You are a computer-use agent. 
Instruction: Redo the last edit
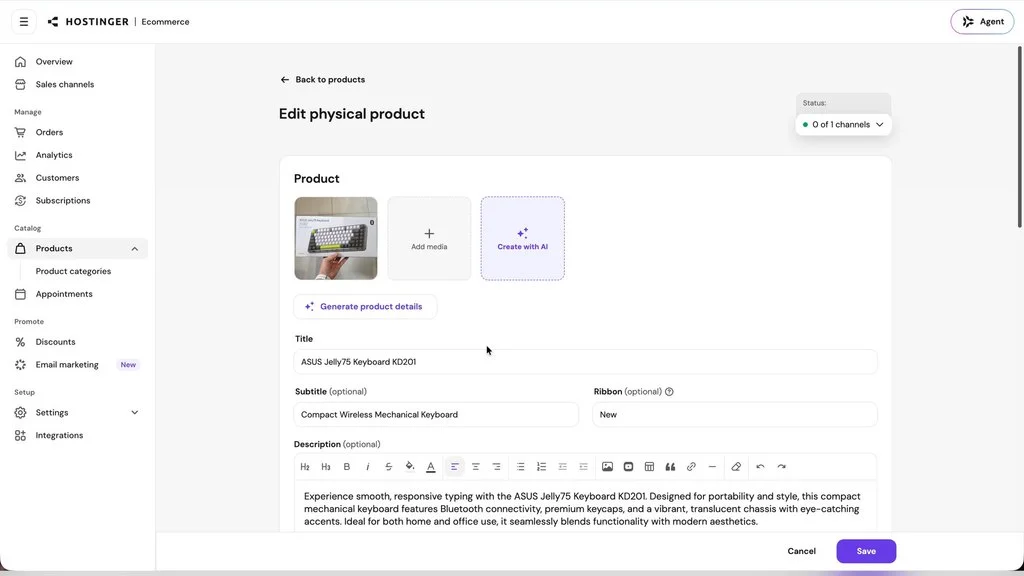[781, 467]
